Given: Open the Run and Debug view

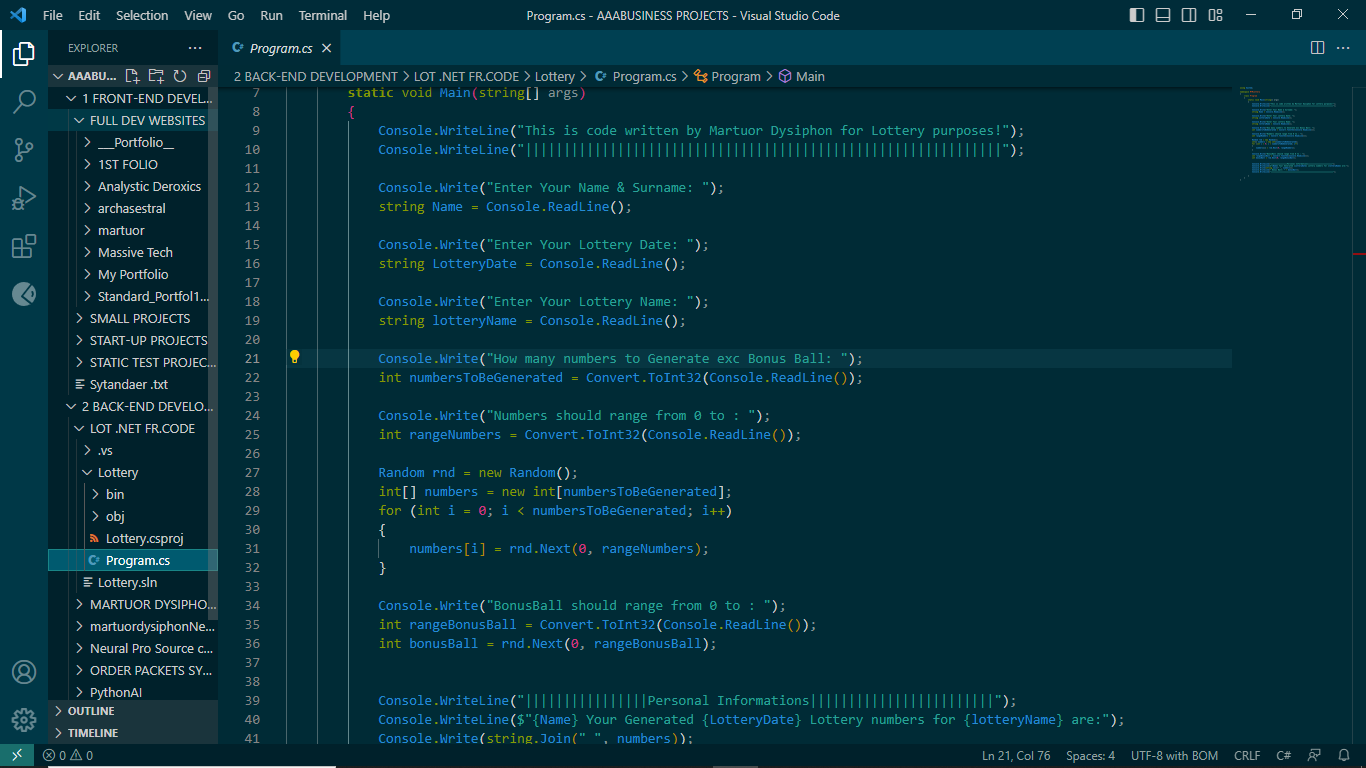Looking at the screenshot, I should [x=24, y=196].
